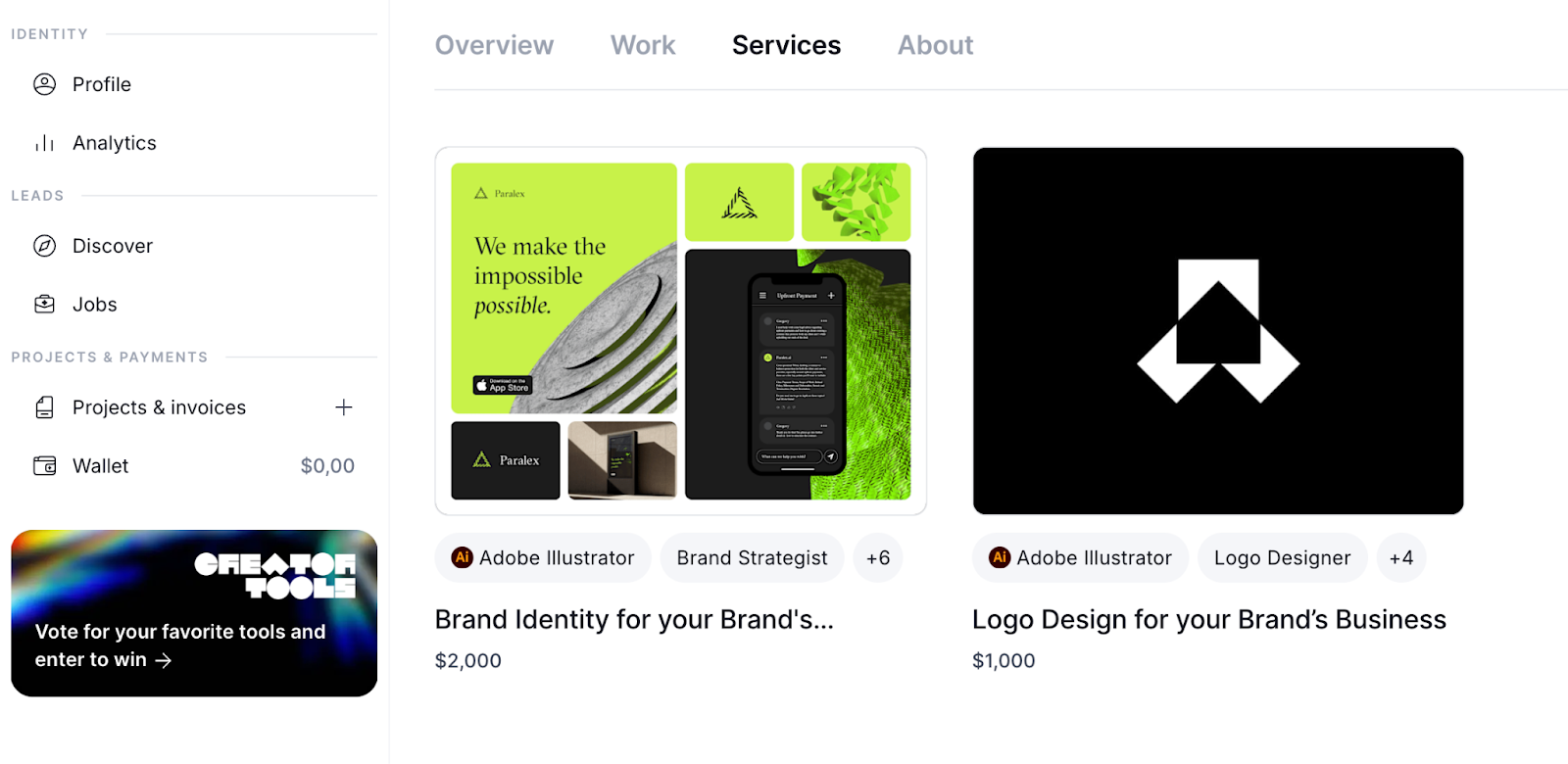Expand the +6 more skills tag
The height and width of the screenshot is (764, 1568).
pyautogui.click(x=878, y=558)
